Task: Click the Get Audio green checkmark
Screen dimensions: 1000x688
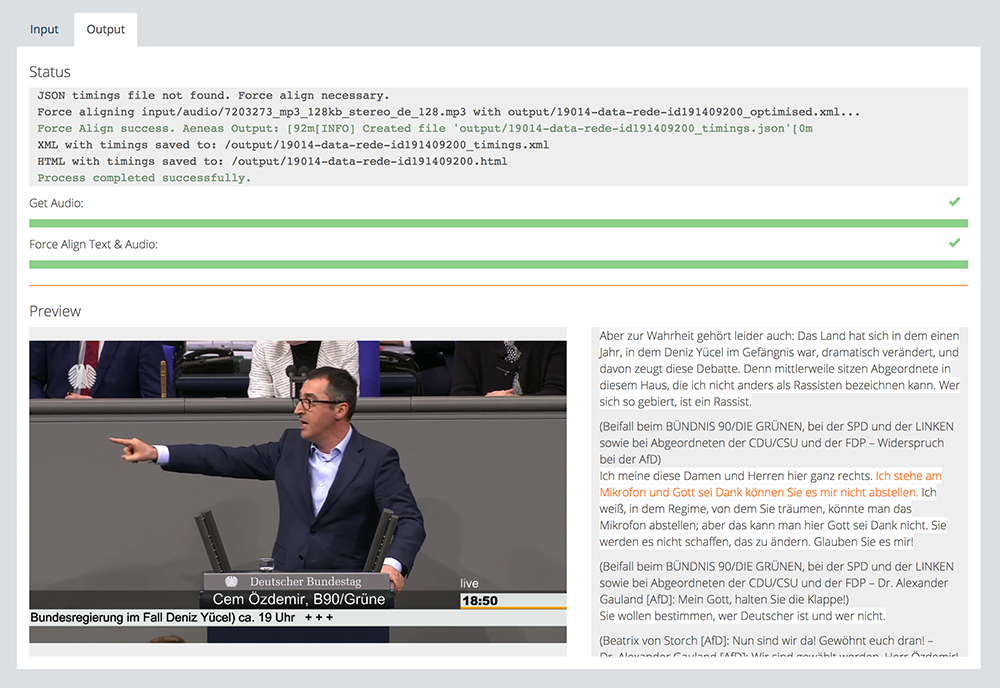Action: 954,202
